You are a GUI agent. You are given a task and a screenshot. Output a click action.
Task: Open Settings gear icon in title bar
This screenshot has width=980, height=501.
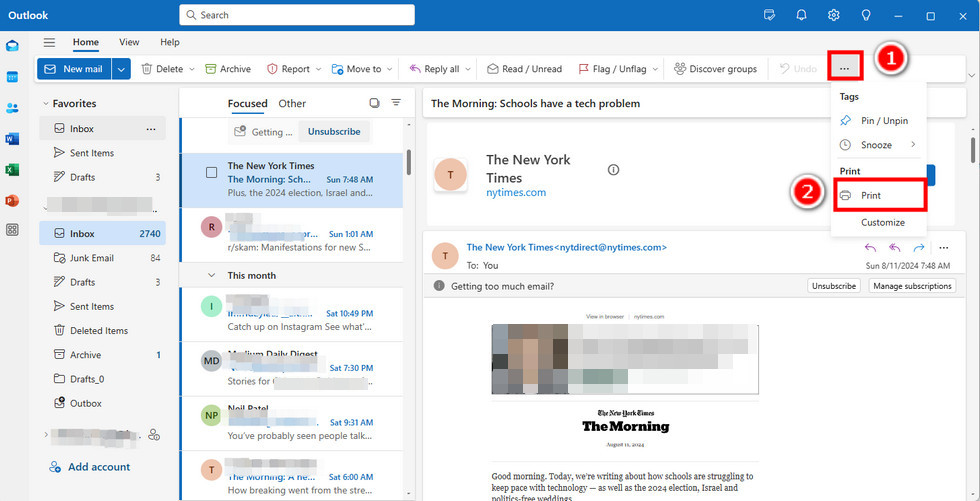coord(833,15)
